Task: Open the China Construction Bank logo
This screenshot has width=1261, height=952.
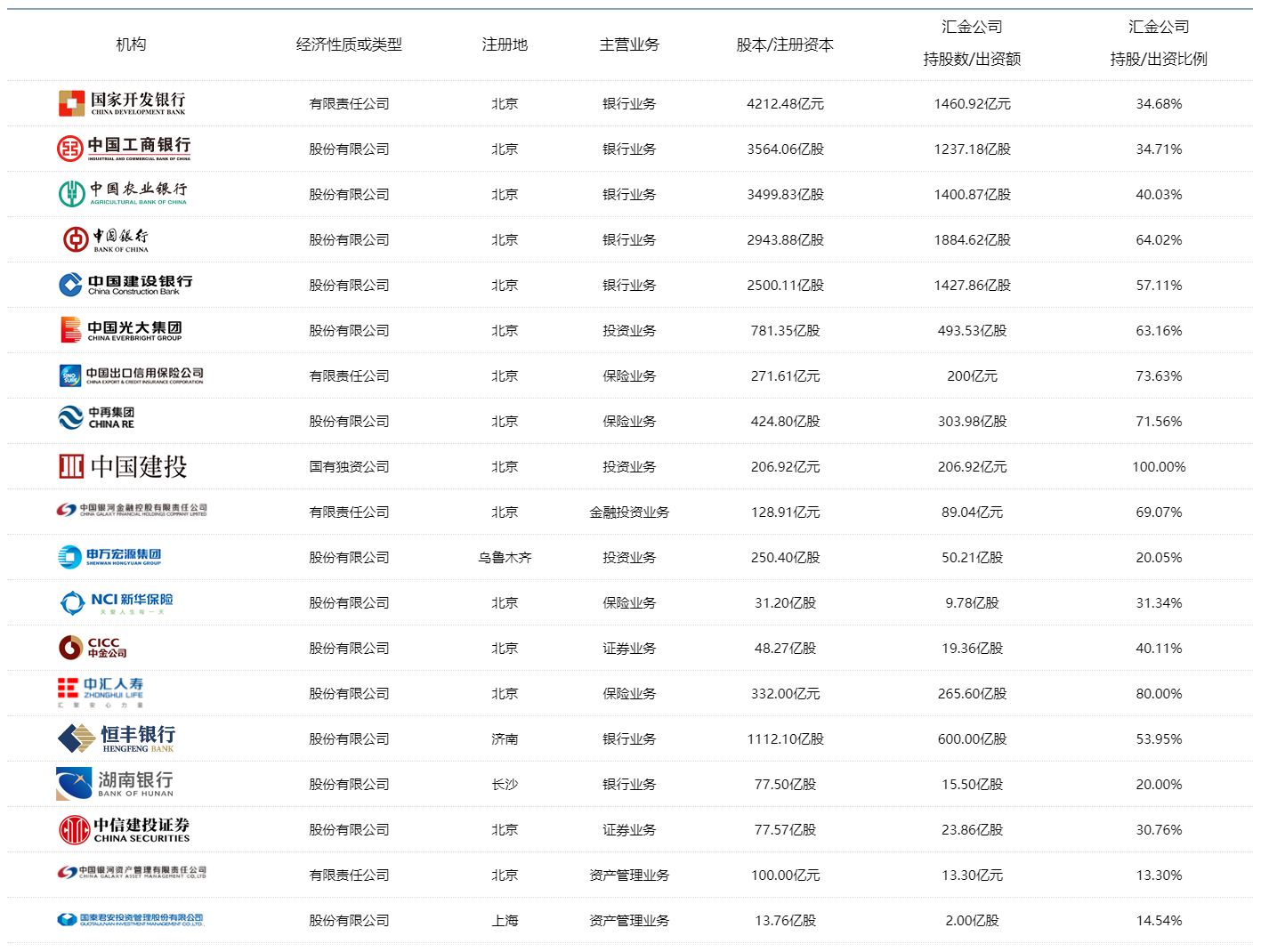Action: pos(125,285)
